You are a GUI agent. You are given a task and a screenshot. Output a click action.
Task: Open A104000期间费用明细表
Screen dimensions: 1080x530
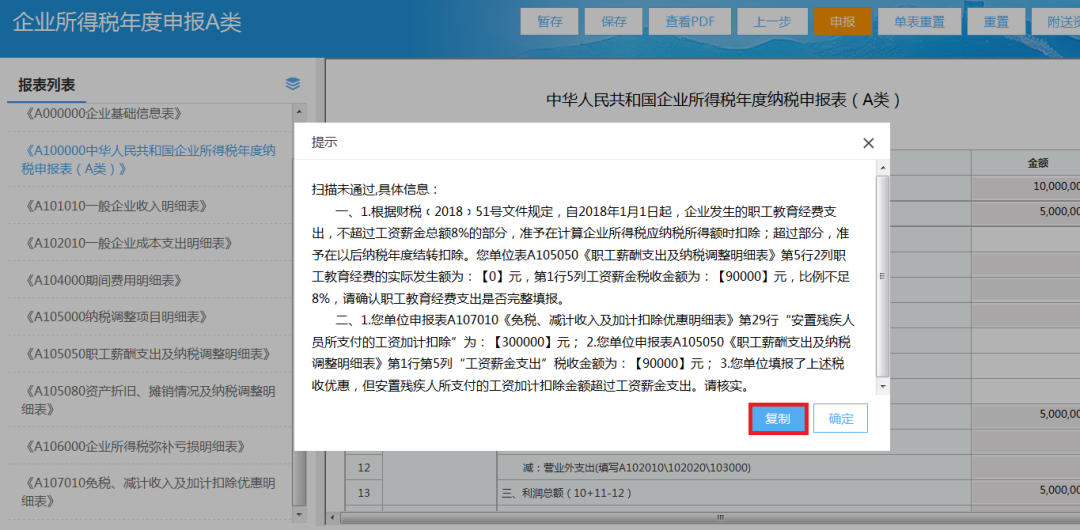pyautogui.click(x=101, y=280)
